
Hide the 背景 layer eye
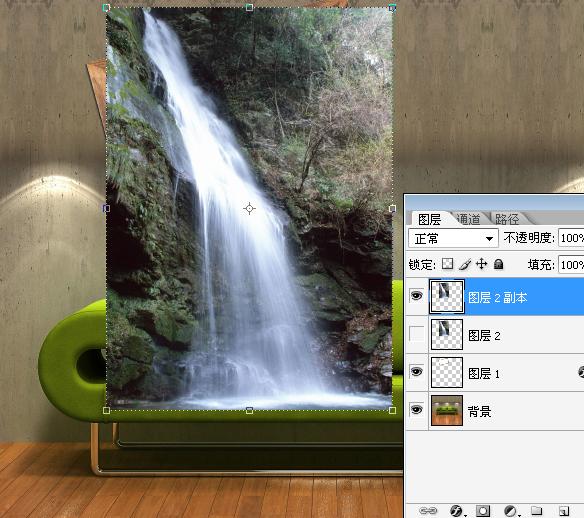click(x=416, y=409)
